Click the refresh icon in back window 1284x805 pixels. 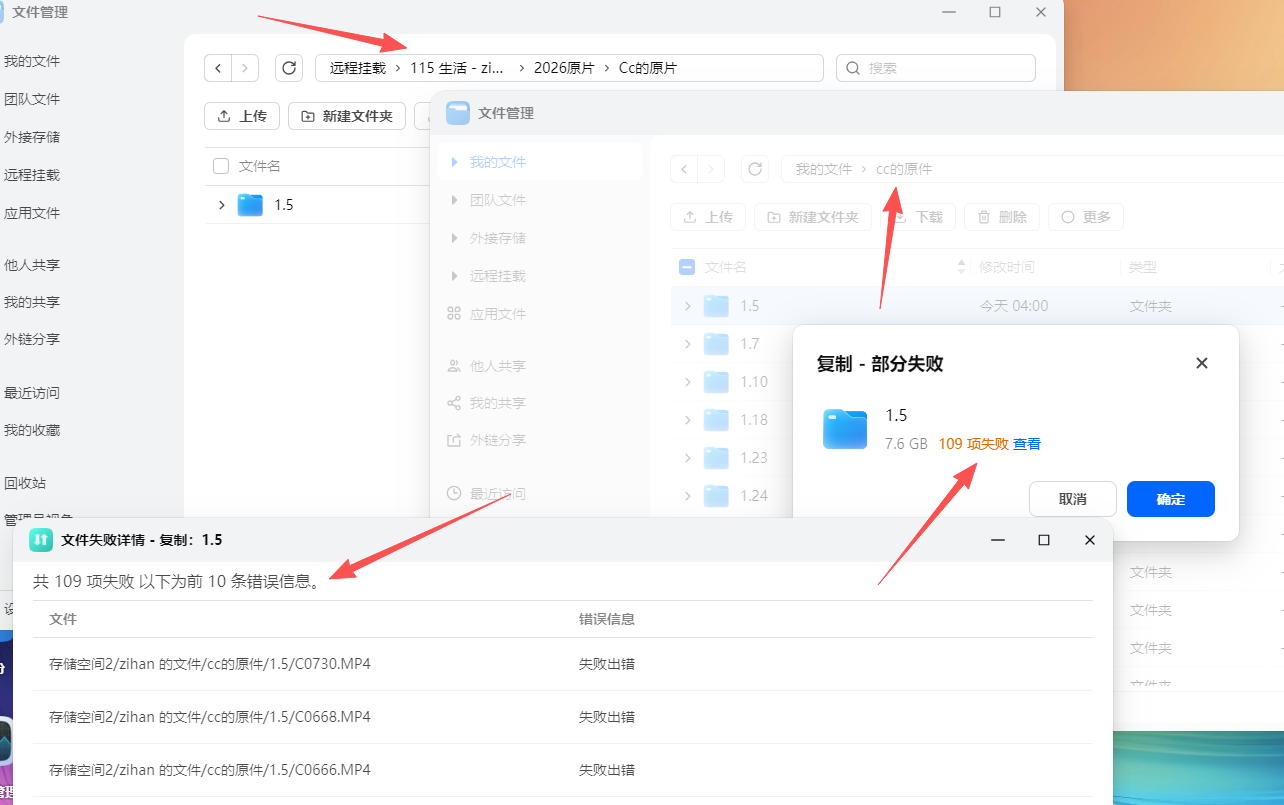(x=289, y=68)
